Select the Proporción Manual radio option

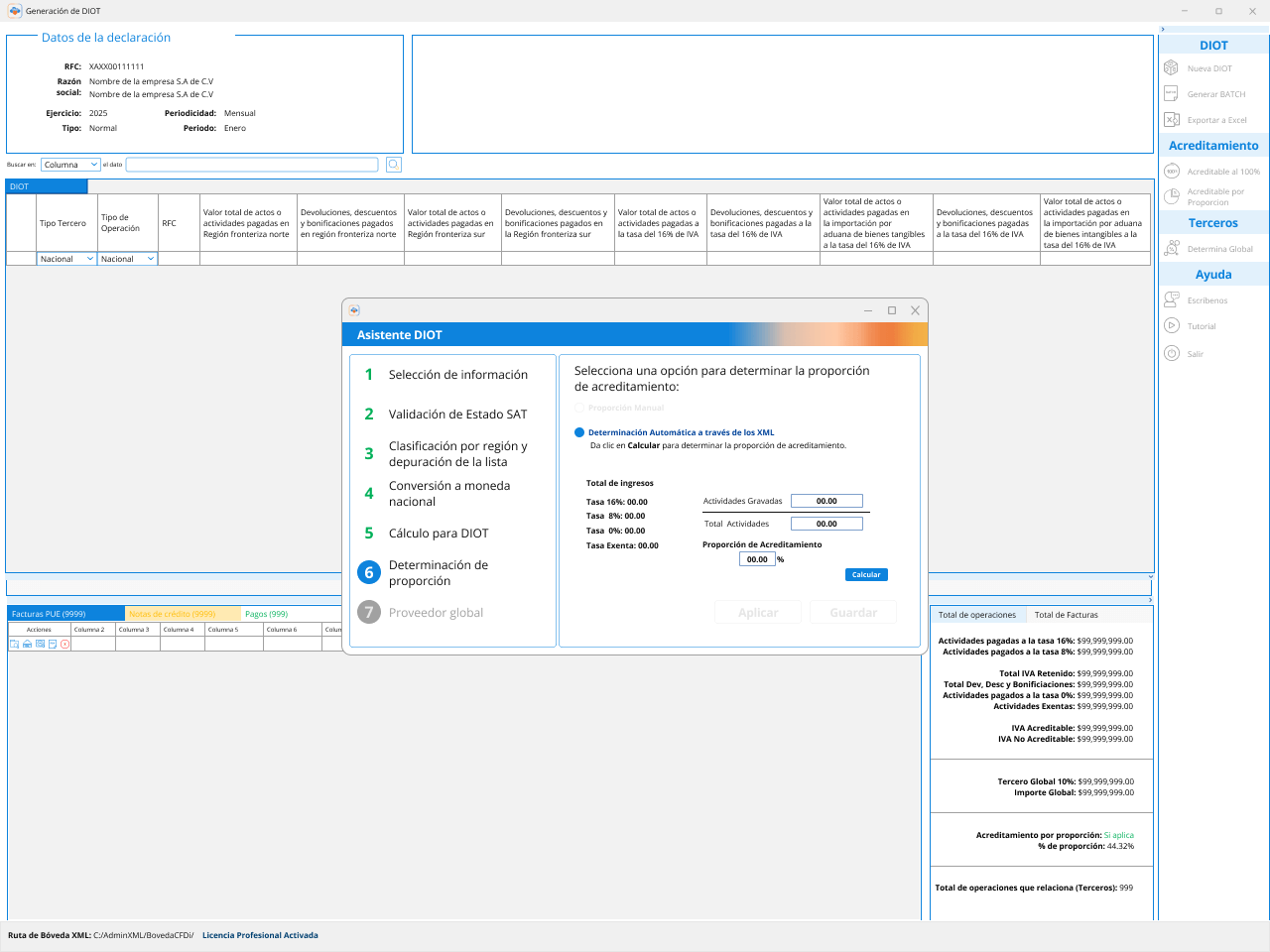pos(579,408)
